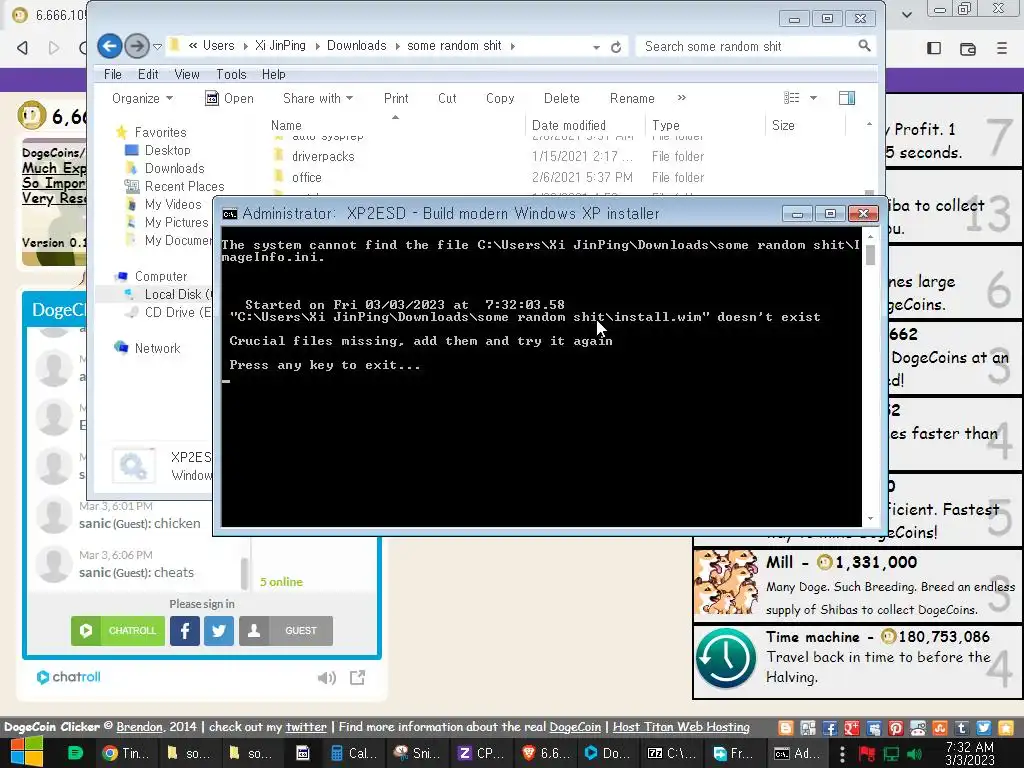Expand breadcrumb arrow after some random shit
The height and width of the screenshot is (768, 1024).
(513, 46)
